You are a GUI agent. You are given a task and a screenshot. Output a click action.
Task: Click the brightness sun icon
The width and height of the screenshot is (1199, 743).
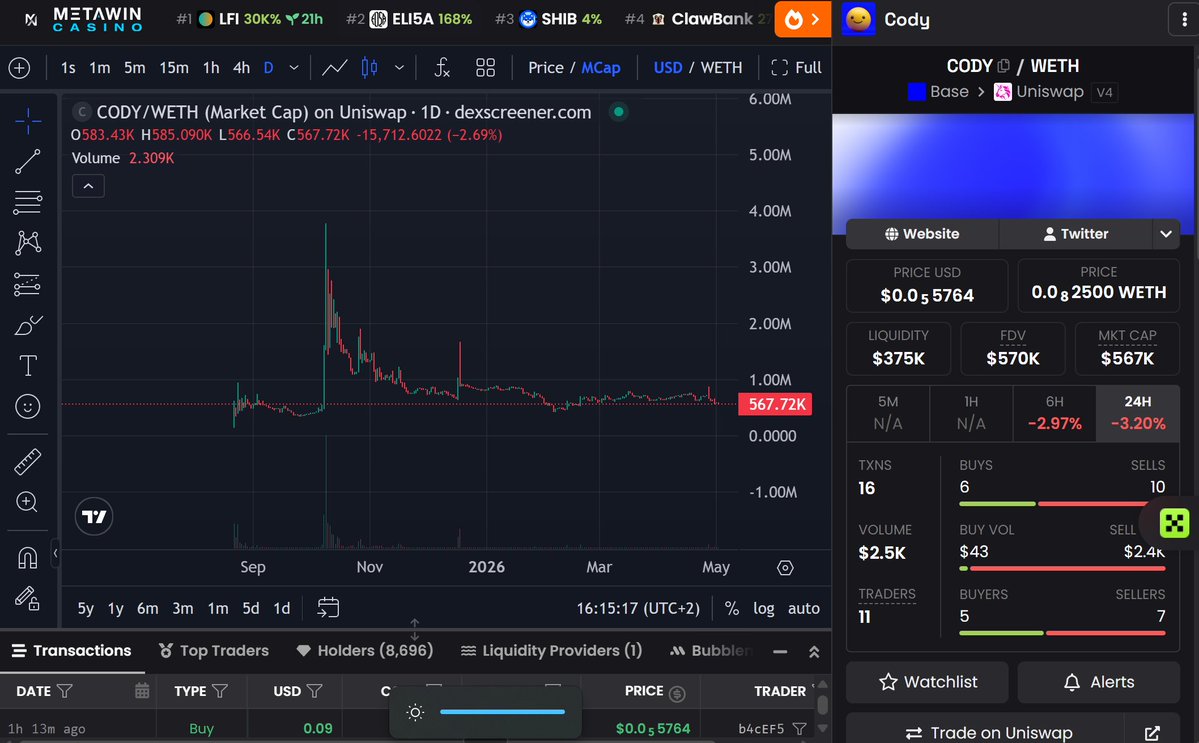[x=415, y=712]
